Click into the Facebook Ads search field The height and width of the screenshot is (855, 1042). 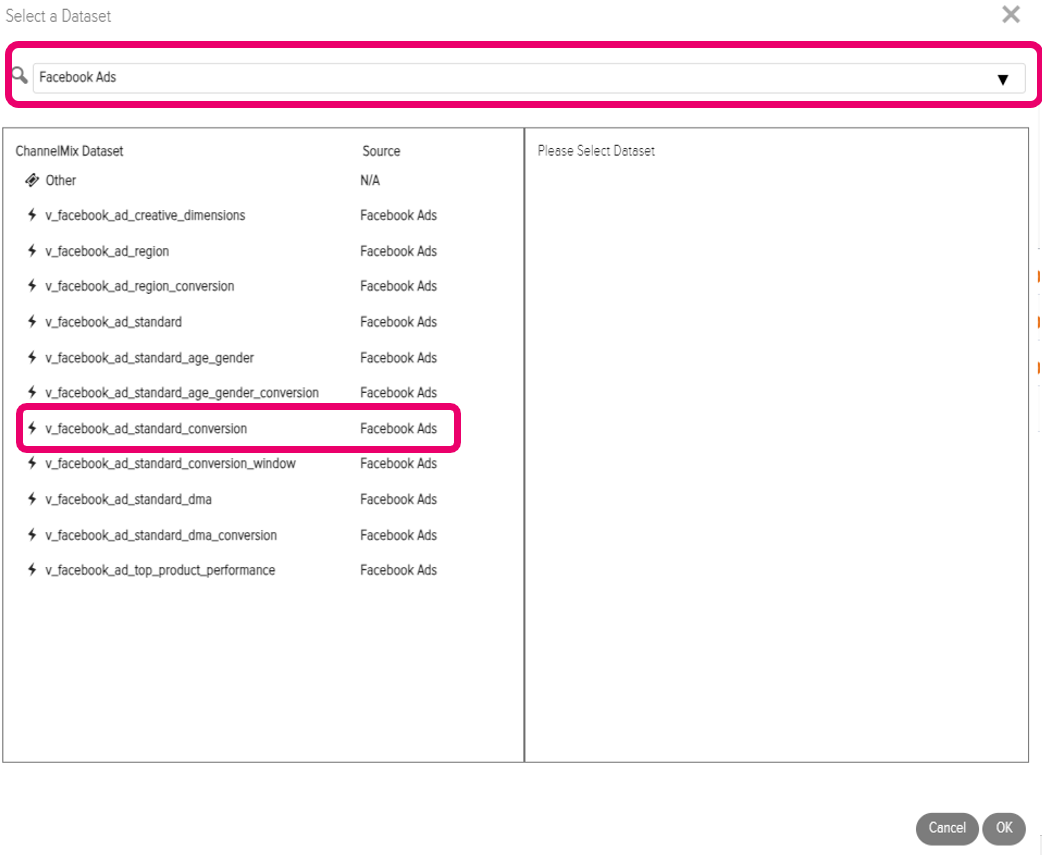tap(528, 78)
